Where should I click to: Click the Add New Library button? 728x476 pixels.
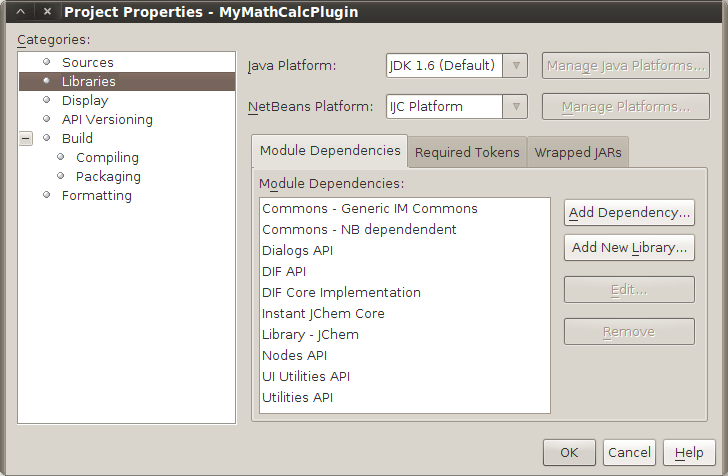coord(629,248)
